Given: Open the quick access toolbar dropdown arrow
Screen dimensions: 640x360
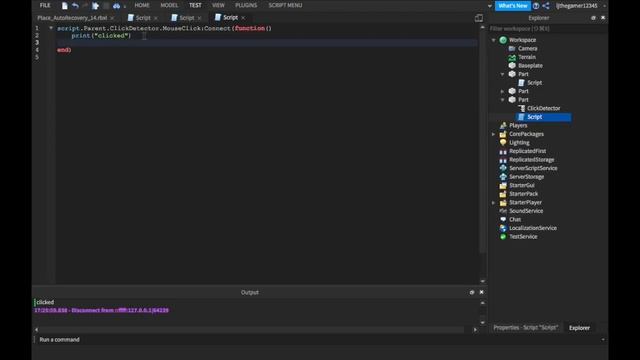Looking at the screenshot, I should click(x=124, y=7).
